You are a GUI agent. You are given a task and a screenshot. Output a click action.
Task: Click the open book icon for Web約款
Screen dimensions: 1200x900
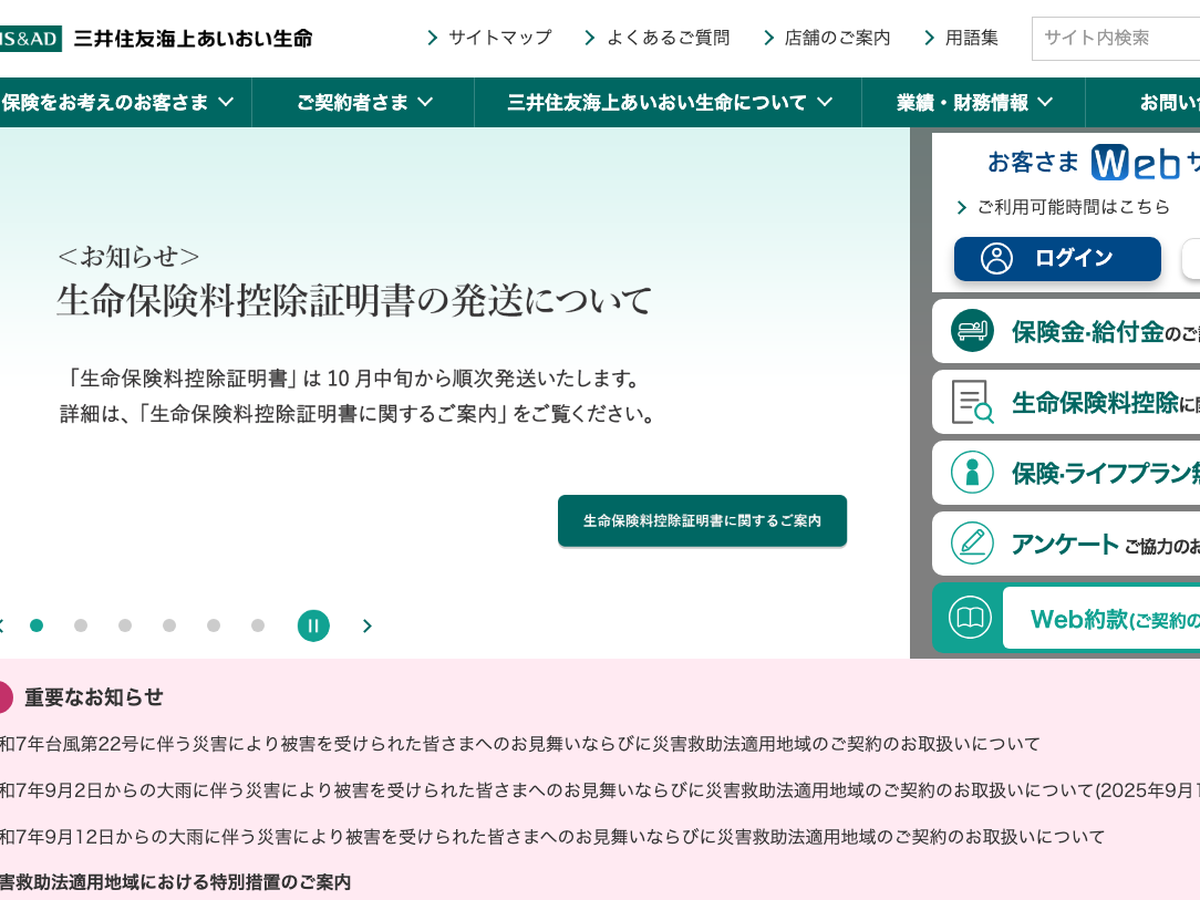point(969,618)
